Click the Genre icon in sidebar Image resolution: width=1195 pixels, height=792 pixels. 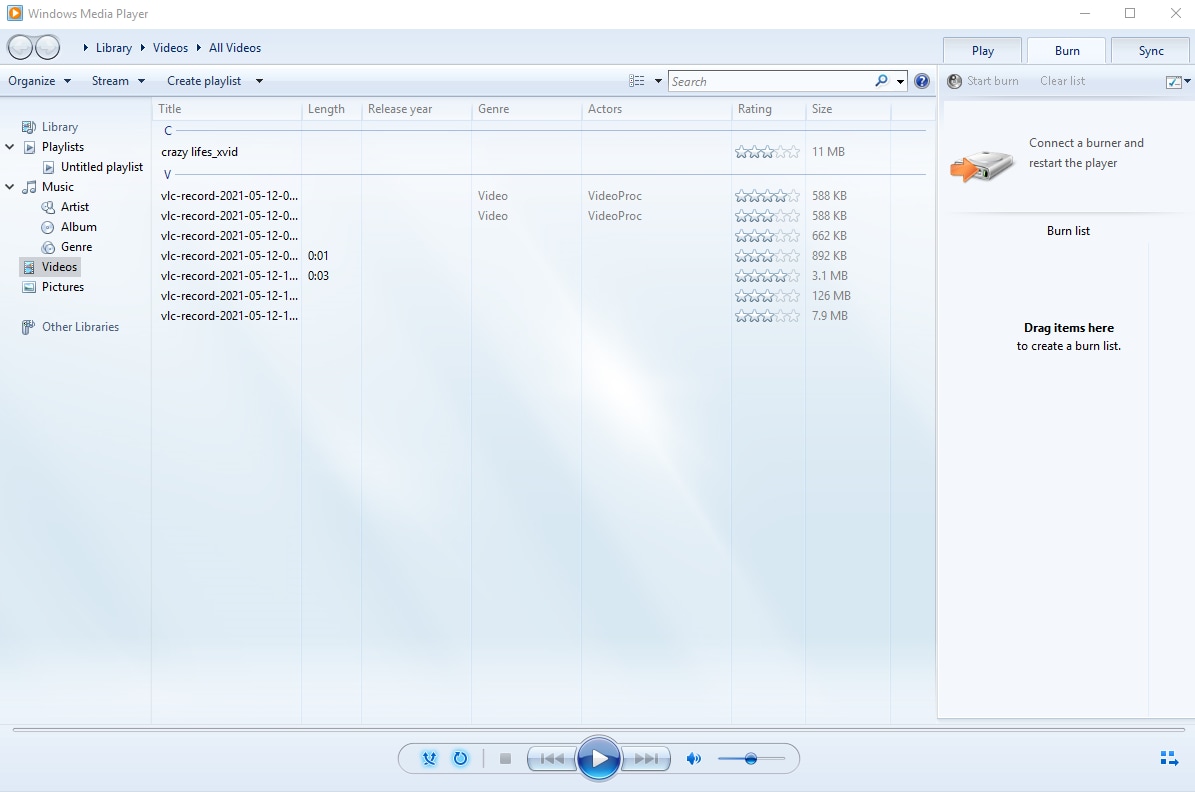click(48, 247)
